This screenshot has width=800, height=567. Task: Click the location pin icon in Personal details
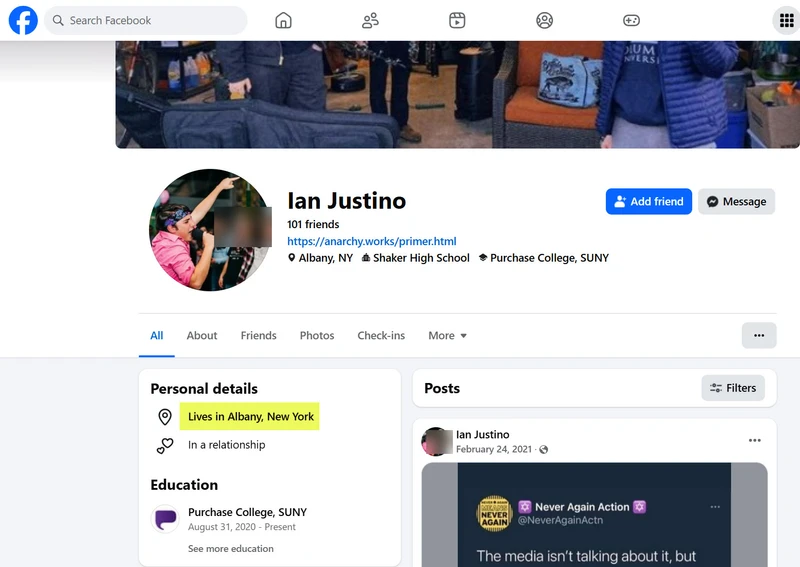coord(165,416)
